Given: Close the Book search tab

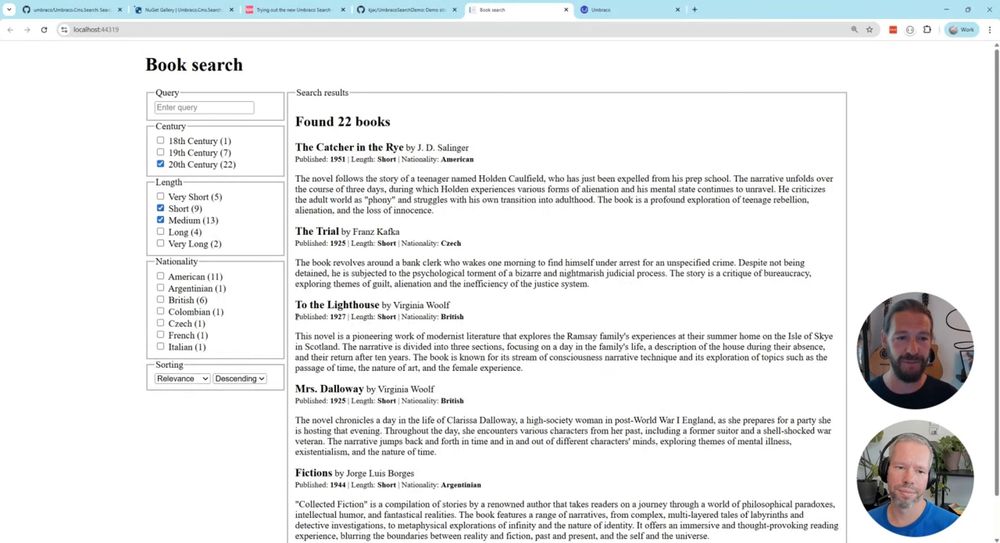Looking at the screenshot, I should tap(566, 10).
